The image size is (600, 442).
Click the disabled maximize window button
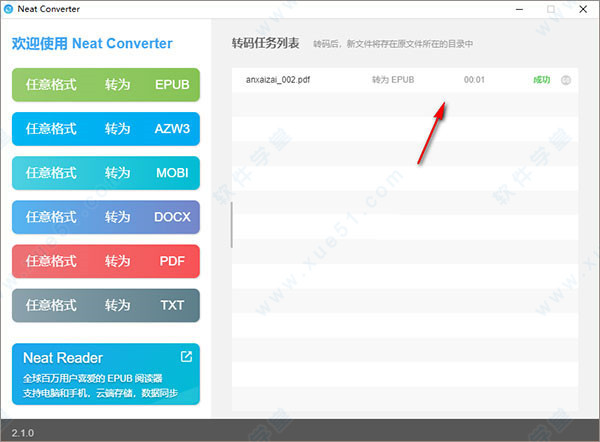tap(550, 9)
